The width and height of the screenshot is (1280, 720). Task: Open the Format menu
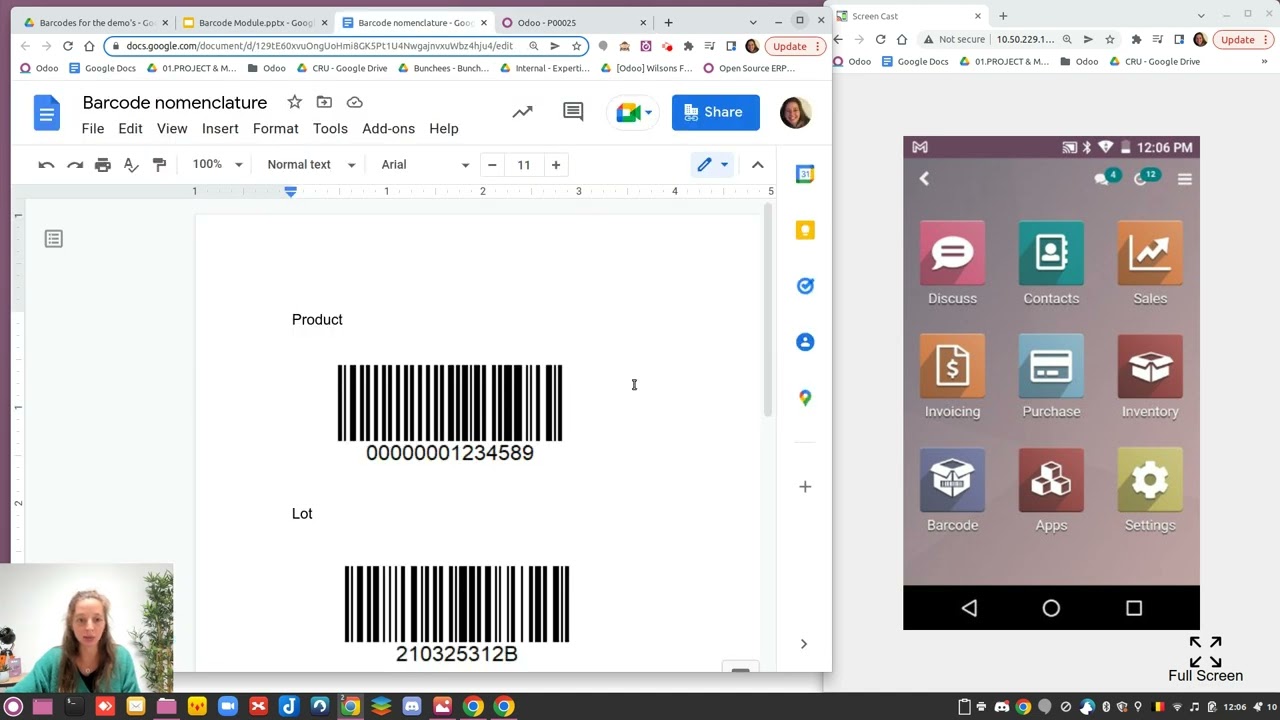pos(276,128)
